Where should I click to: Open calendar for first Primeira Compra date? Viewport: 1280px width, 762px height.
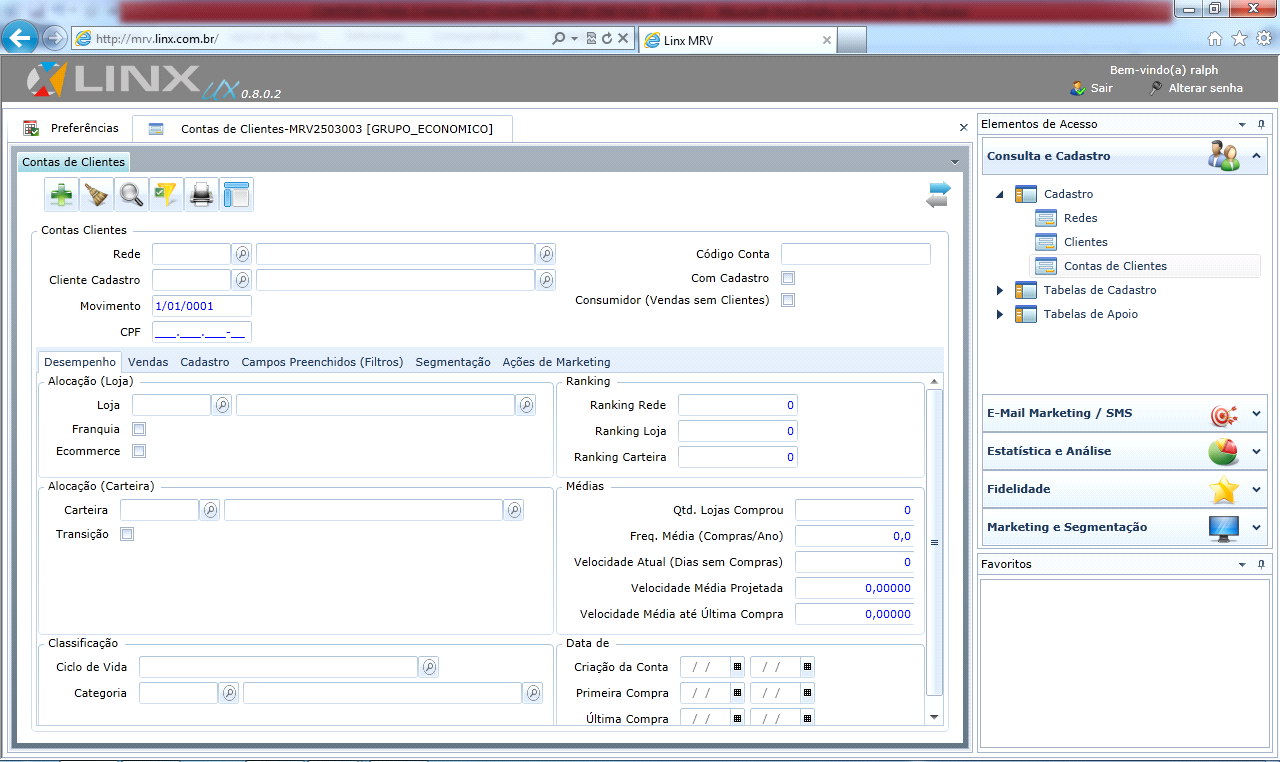point(738,693)
